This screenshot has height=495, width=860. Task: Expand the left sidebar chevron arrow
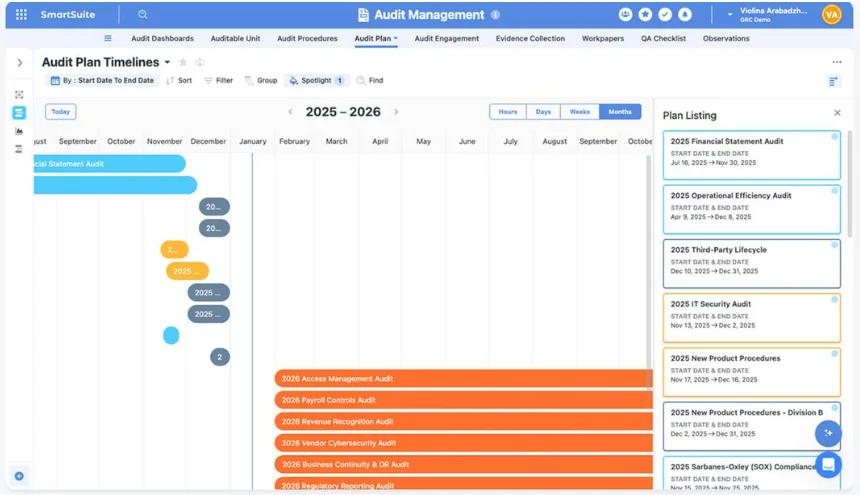(x=20, y=63)
